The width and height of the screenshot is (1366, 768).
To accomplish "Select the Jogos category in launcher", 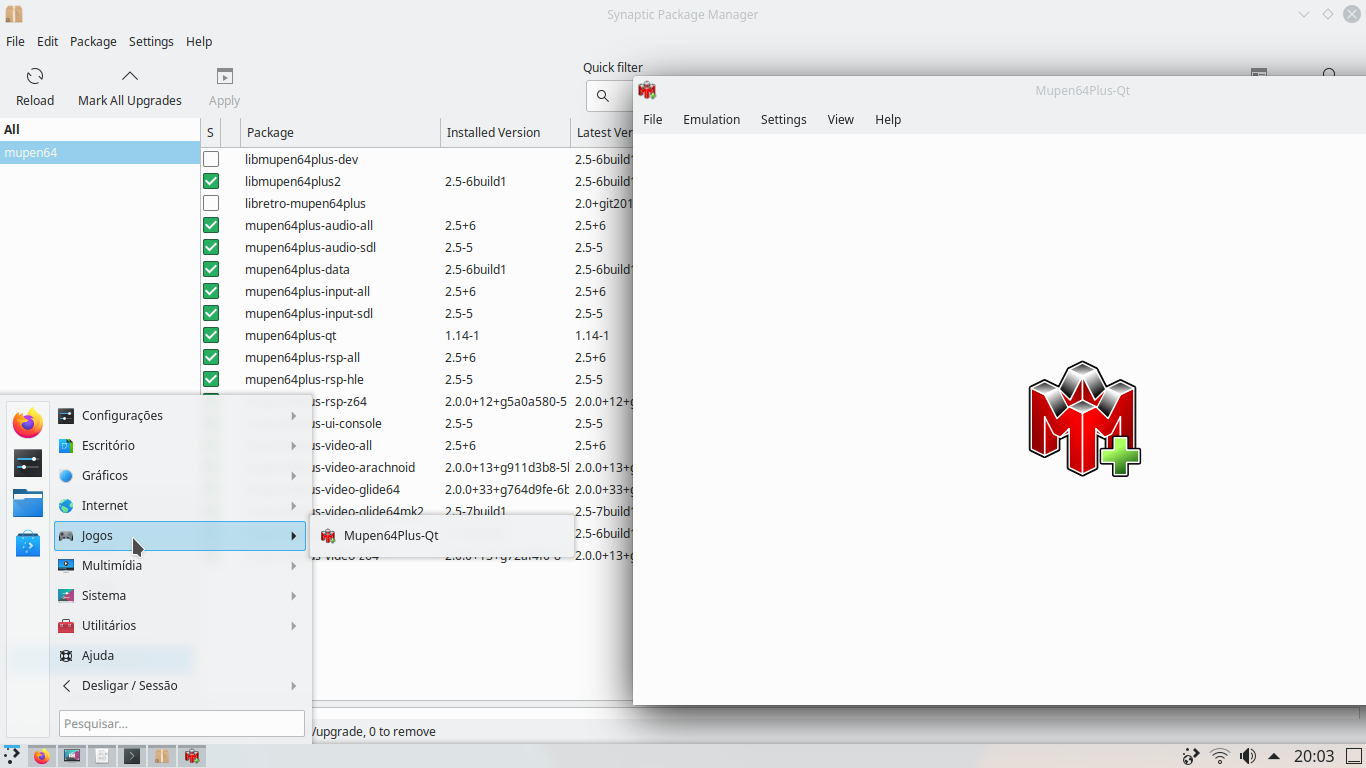I will tap(180, 535).
